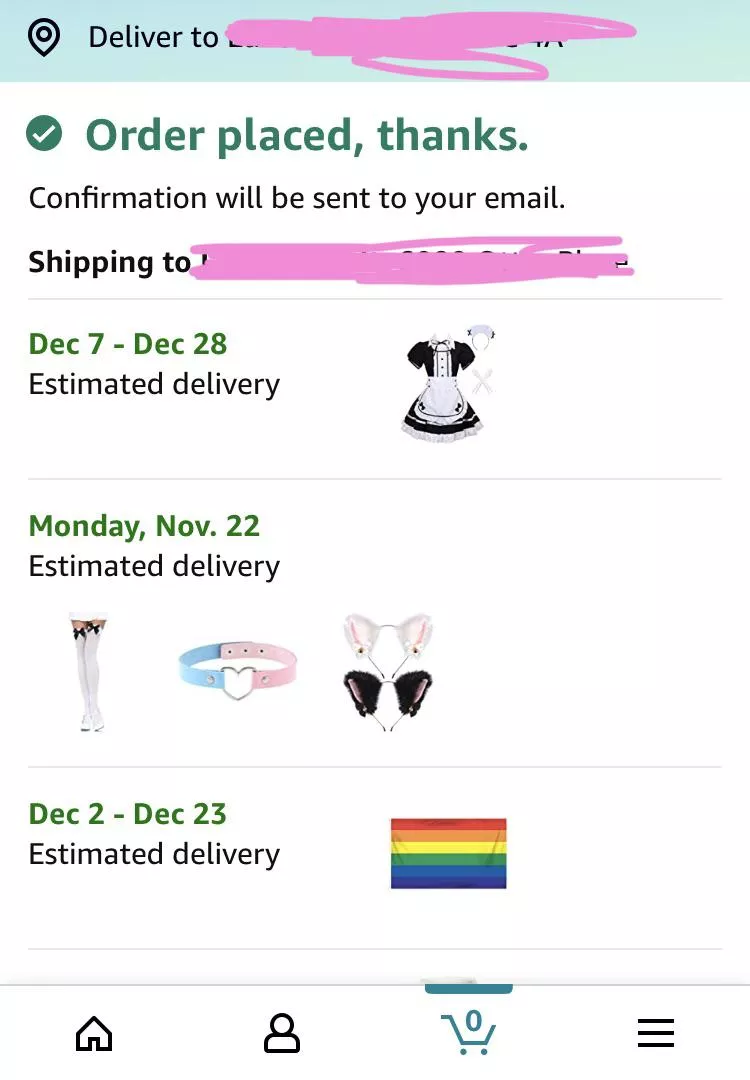
Task: Select the pink and blue heart choker
Action: click(x=238, y=672)
